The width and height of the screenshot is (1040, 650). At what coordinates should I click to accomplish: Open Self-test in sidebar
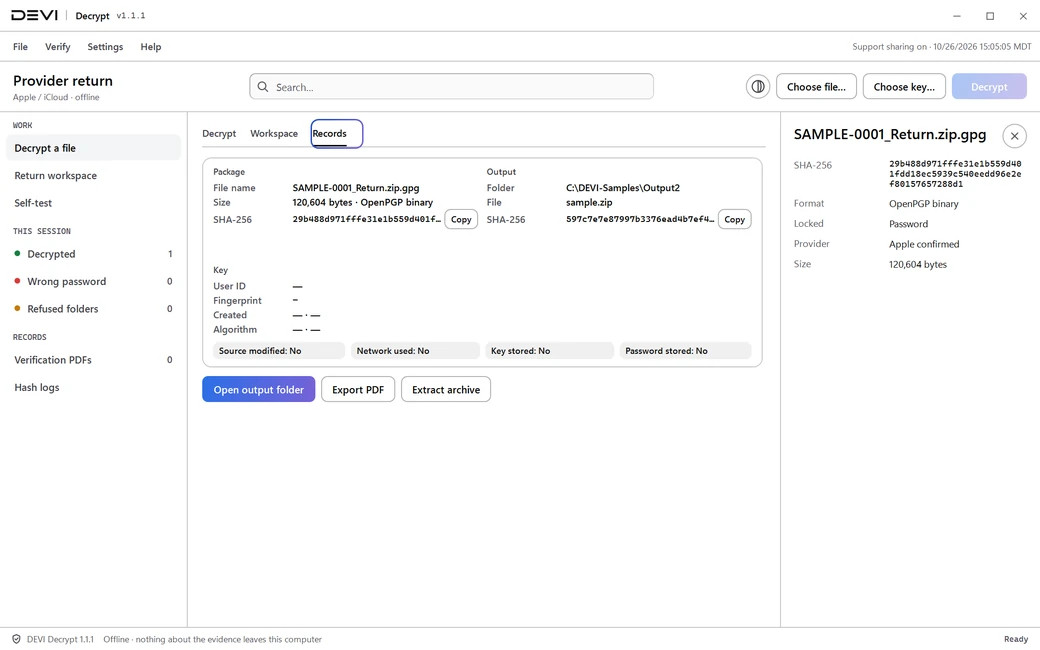click(94, 203)
